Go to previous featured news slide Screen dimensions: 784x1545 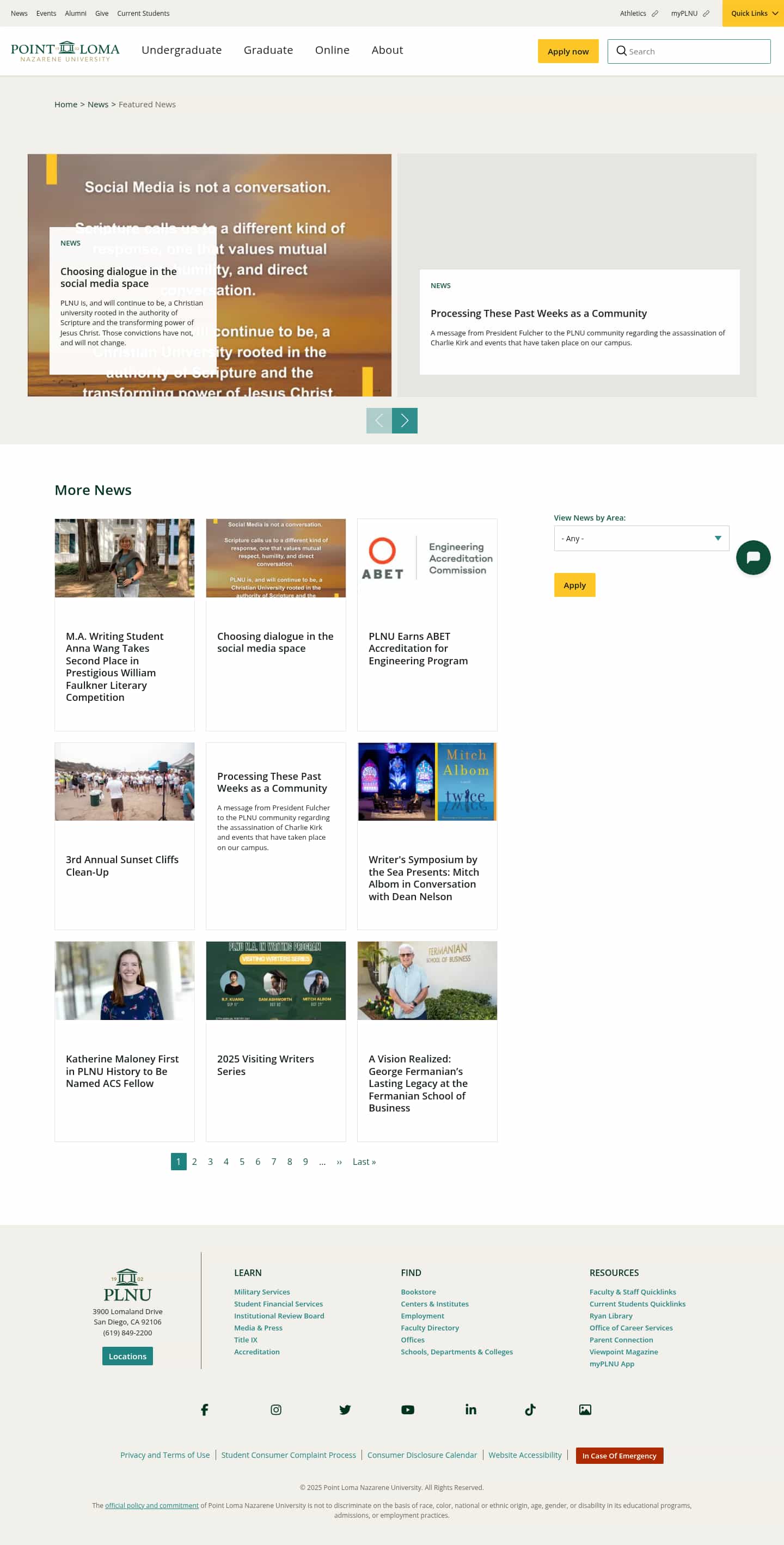point(379,420)
